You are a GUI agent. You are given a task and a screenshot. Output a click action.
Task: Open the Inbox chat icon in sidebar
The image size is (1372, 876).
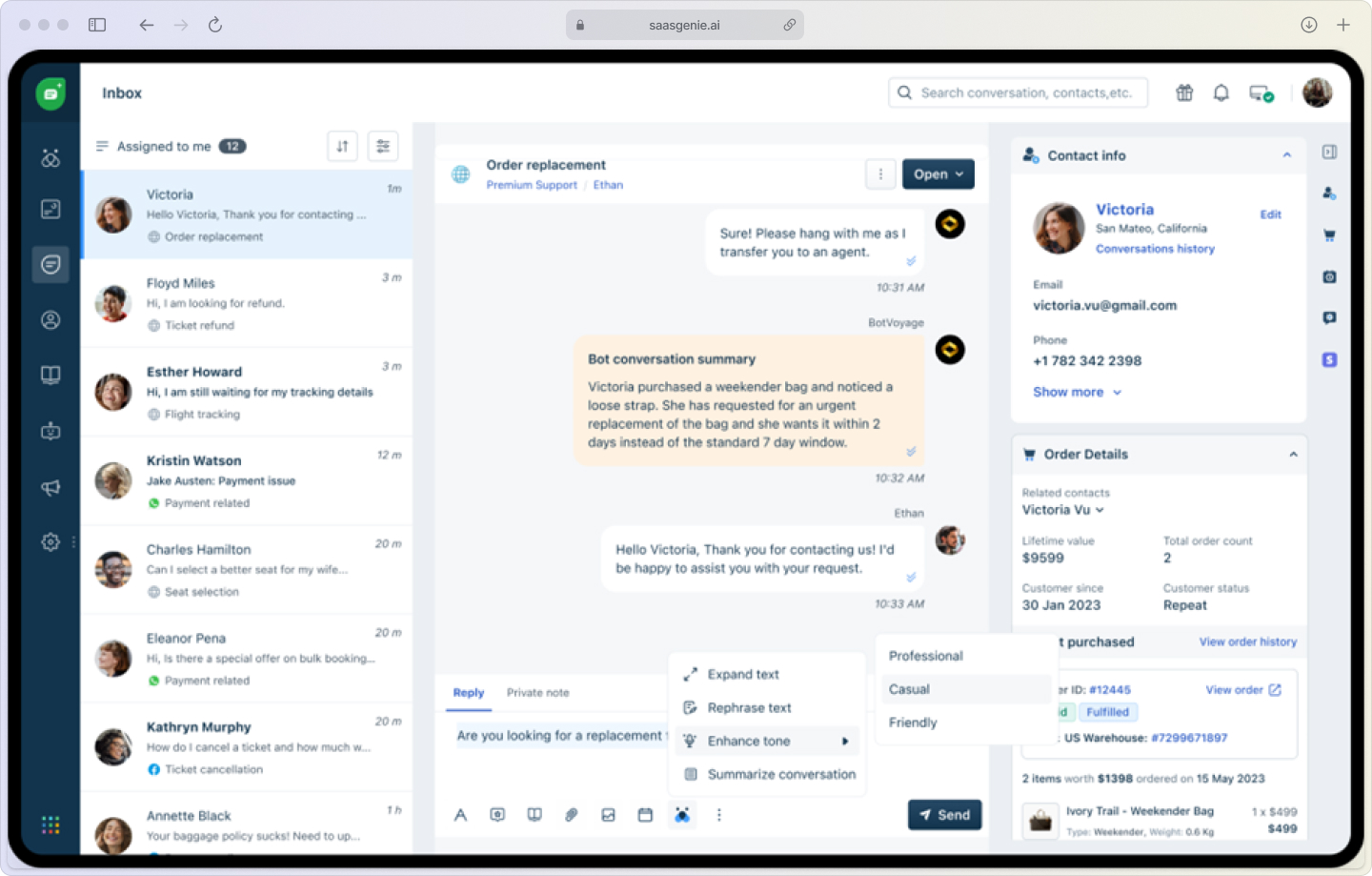click(50, 264)
